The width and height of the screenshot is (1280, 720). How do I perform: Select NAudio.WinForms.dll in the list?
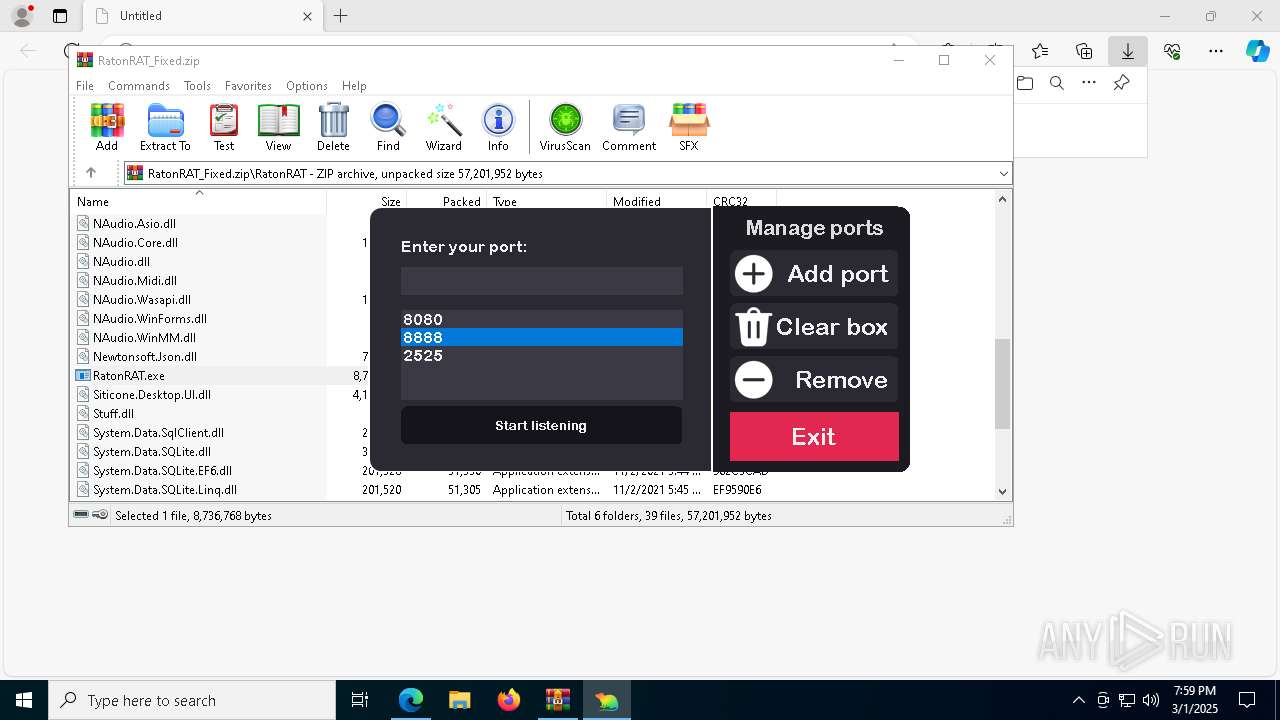click(x=150, y=319)
